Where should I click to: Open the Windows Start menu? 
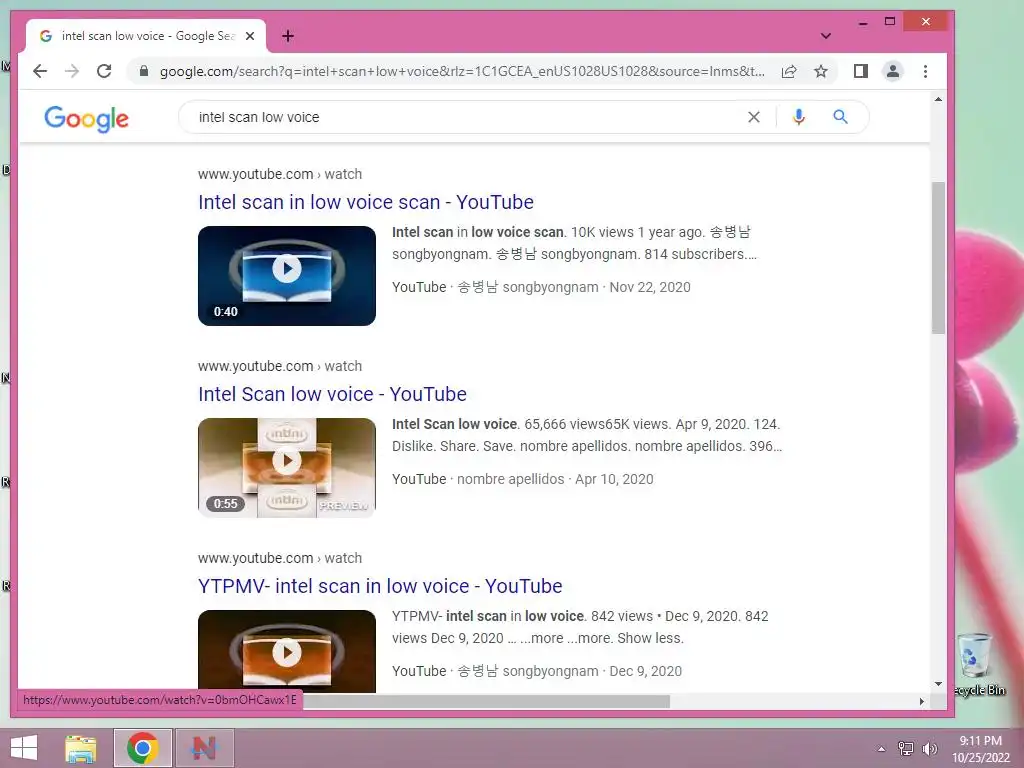pyautogui.click(x=24, y=748)
